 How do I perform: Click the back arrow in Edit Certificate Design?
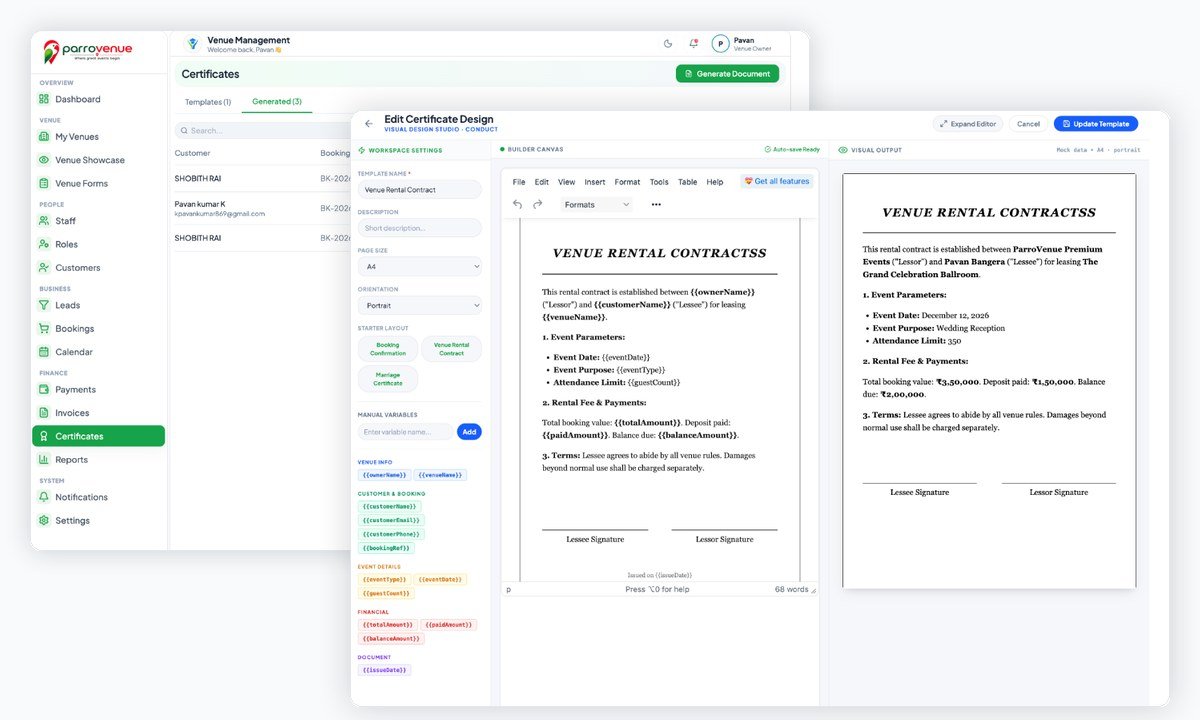[368, 124]
